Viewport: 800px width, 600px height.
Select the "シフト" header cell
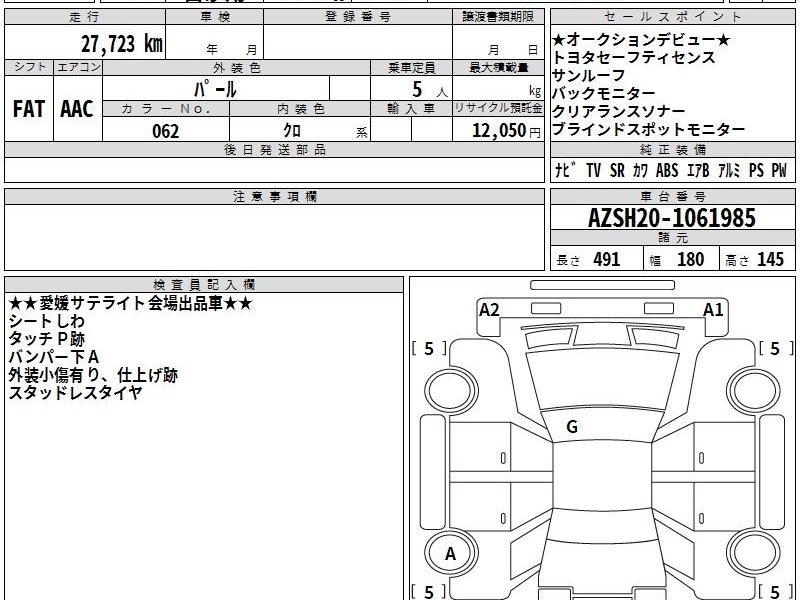[29, 67]
